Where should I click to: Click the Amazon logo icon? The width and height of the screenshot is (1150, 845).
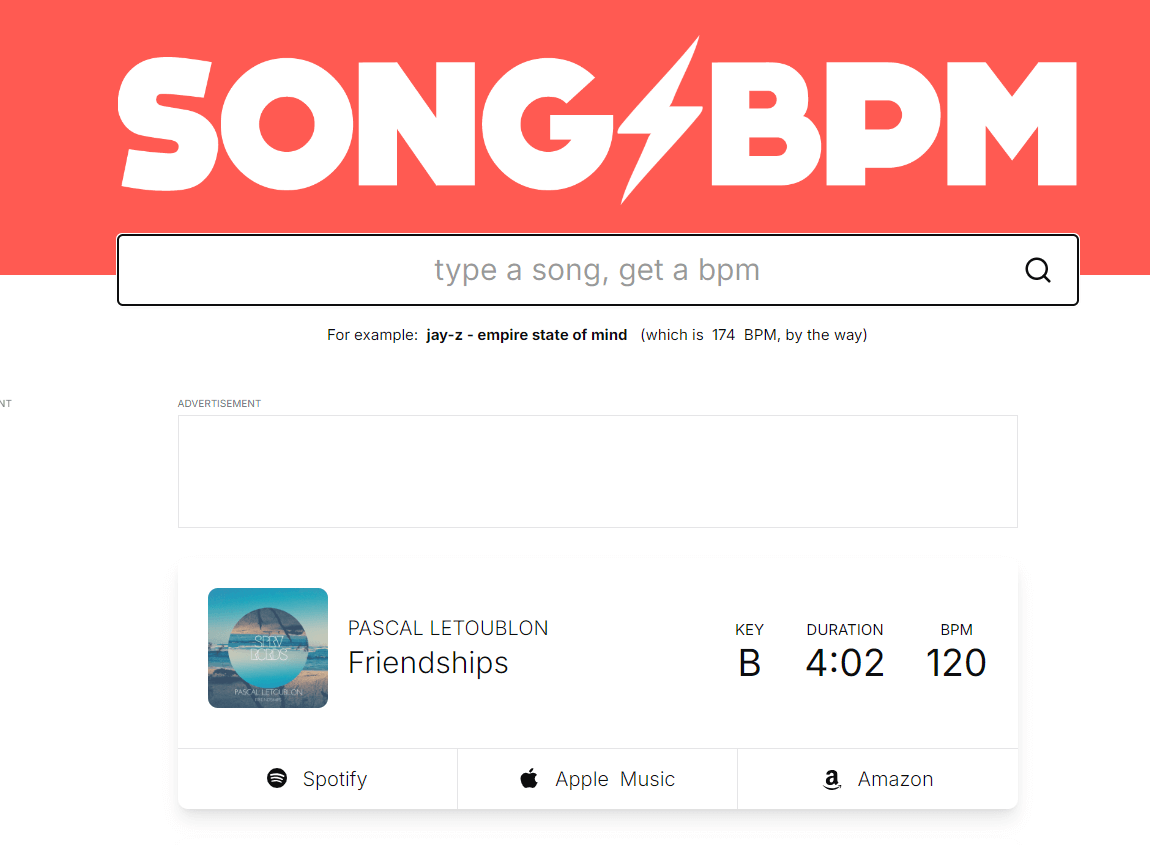(831, 780)
